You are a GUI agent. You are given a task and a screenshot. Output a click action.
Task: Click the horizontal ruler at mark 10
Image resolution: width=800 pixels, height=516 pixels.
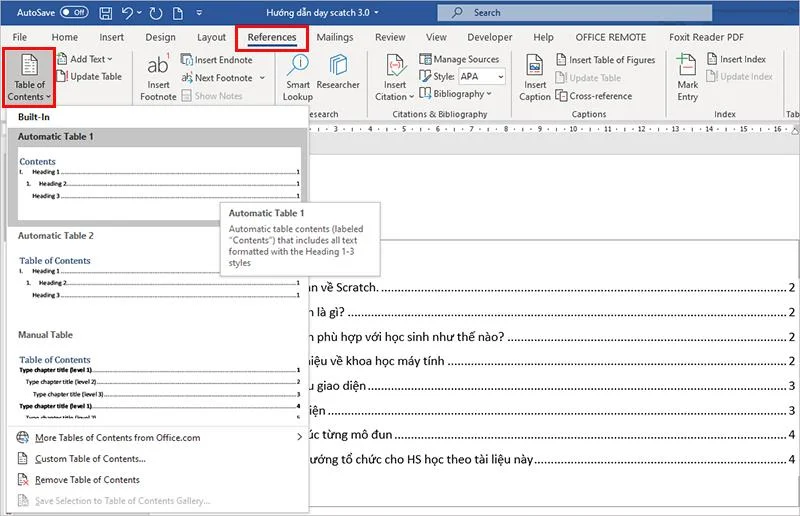point(573,129)
